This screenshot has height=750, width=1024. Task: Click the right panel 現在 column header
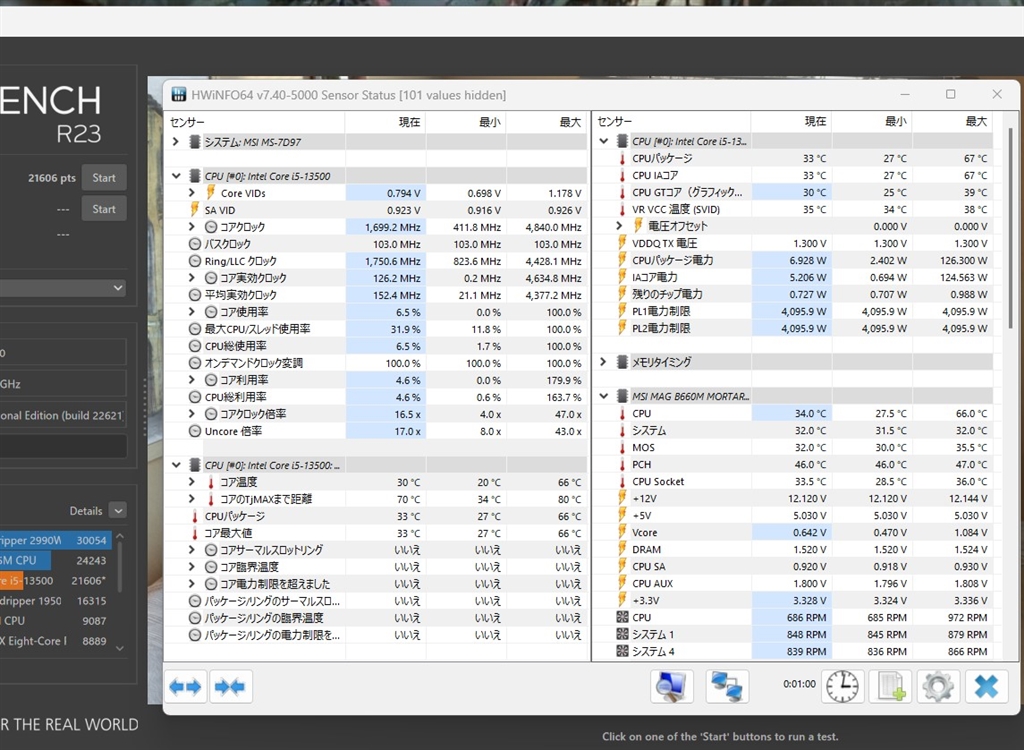[x=791, y=122]
